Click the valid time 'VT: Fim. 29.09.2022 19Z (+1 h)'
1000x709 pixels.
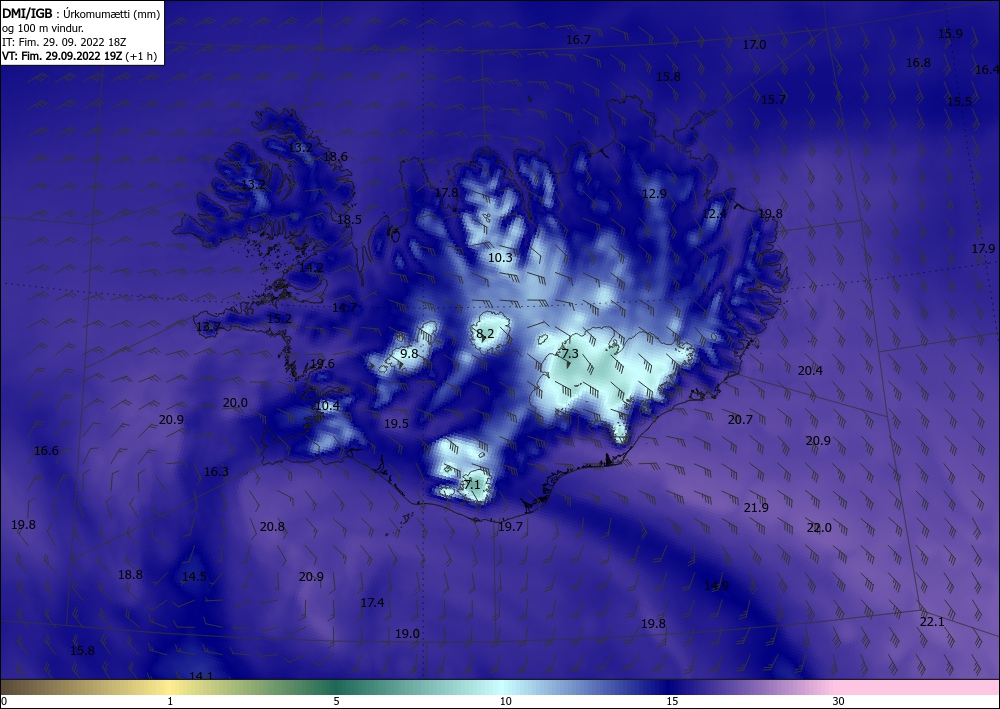[x=79, y=56]
